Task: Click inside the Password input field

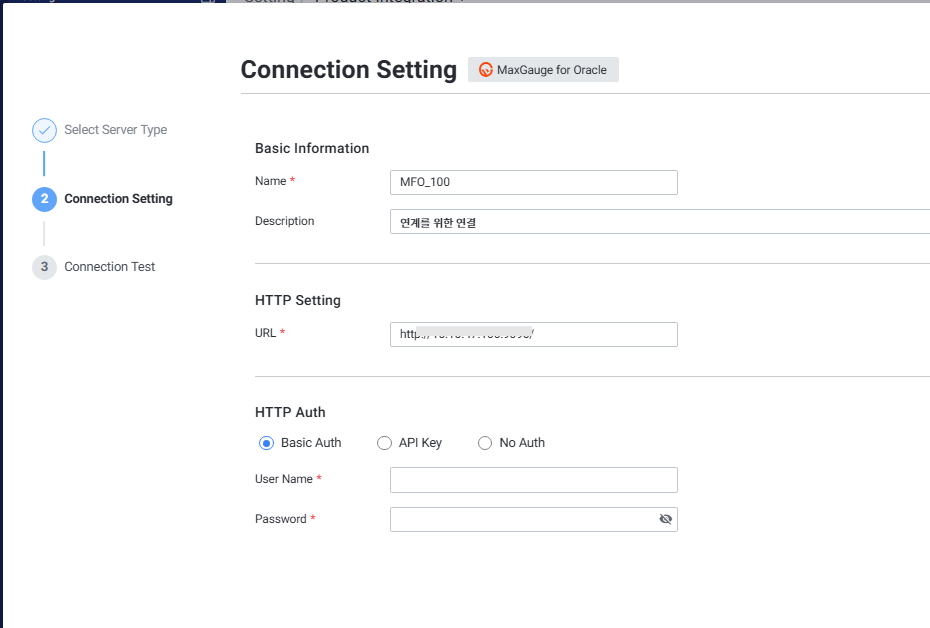Action: (520, 519)
